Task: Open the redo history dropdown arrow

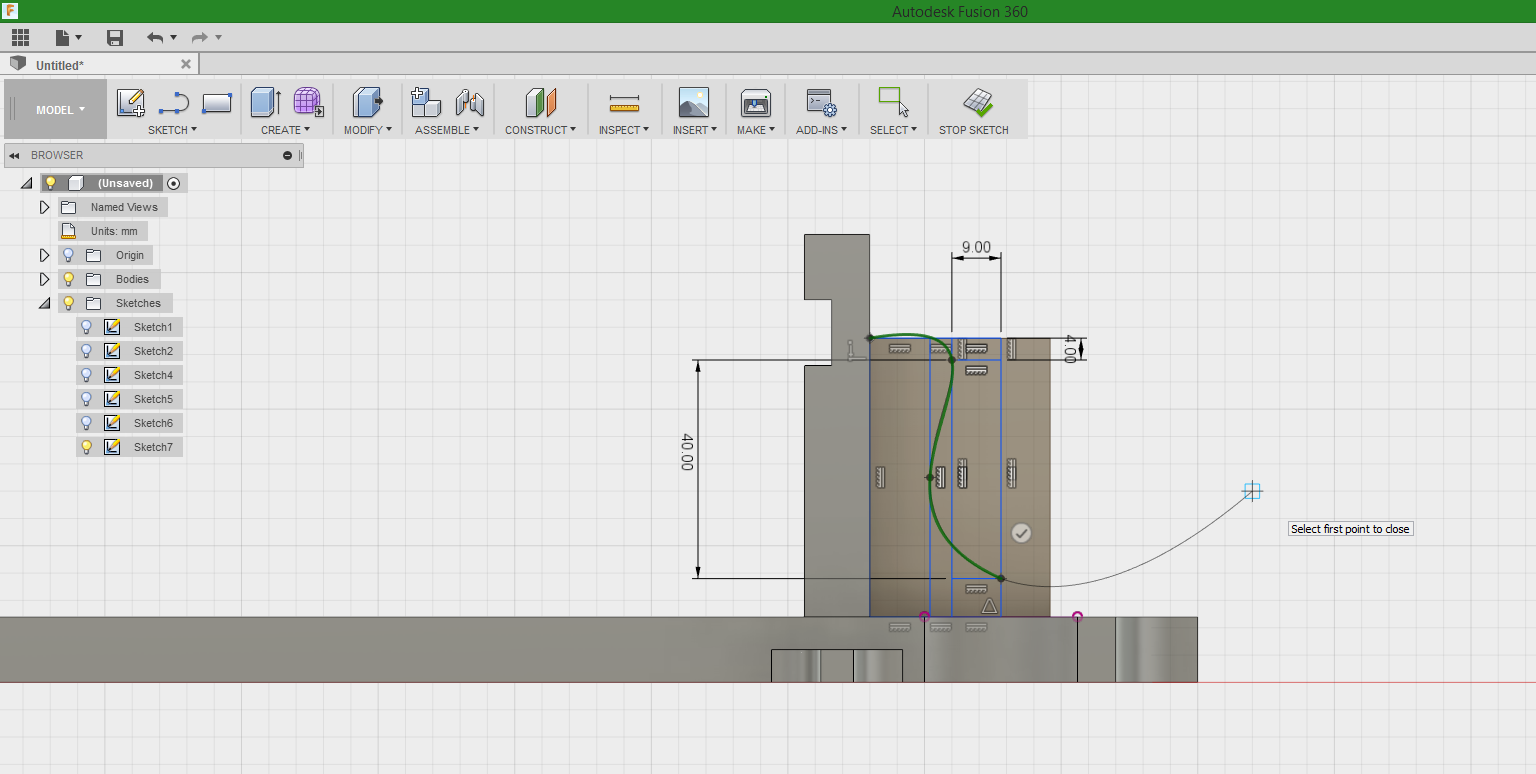Action: [218, 38]
